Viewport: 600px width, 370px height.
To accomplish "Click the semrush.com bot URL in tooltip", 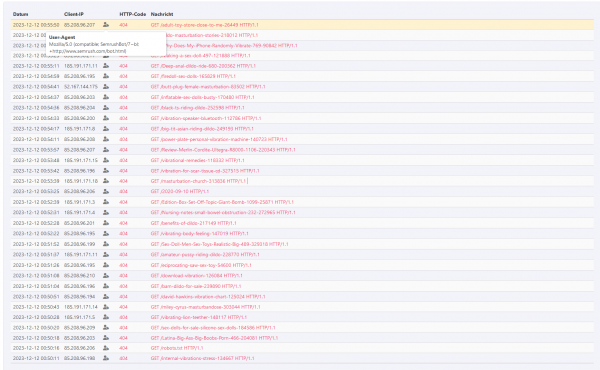I will pos(88,51).
